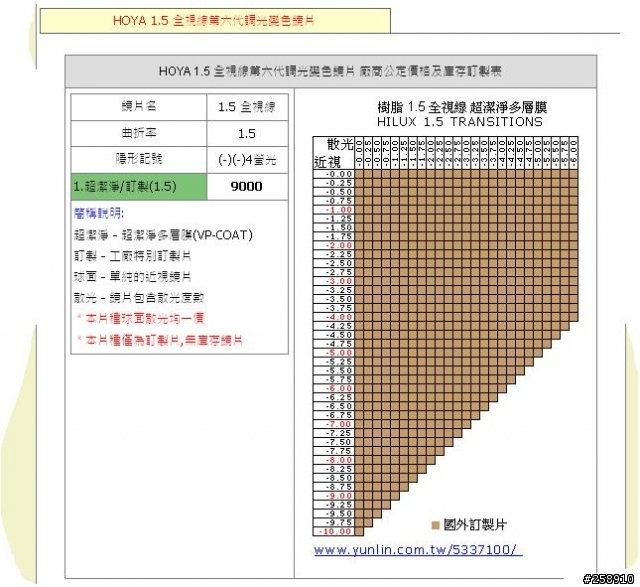Click the red note 本片種僅為訂製片,無庫存鏡片
This screenshot has width=640, height=587.
click(x=160, y=340)
